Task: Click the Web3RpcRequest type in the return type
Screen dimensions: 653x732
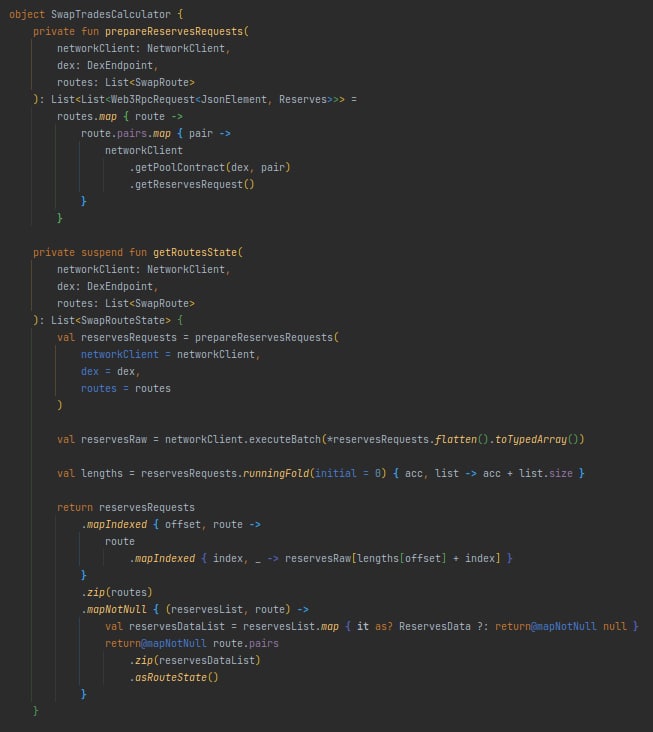Action: (152, 99)
